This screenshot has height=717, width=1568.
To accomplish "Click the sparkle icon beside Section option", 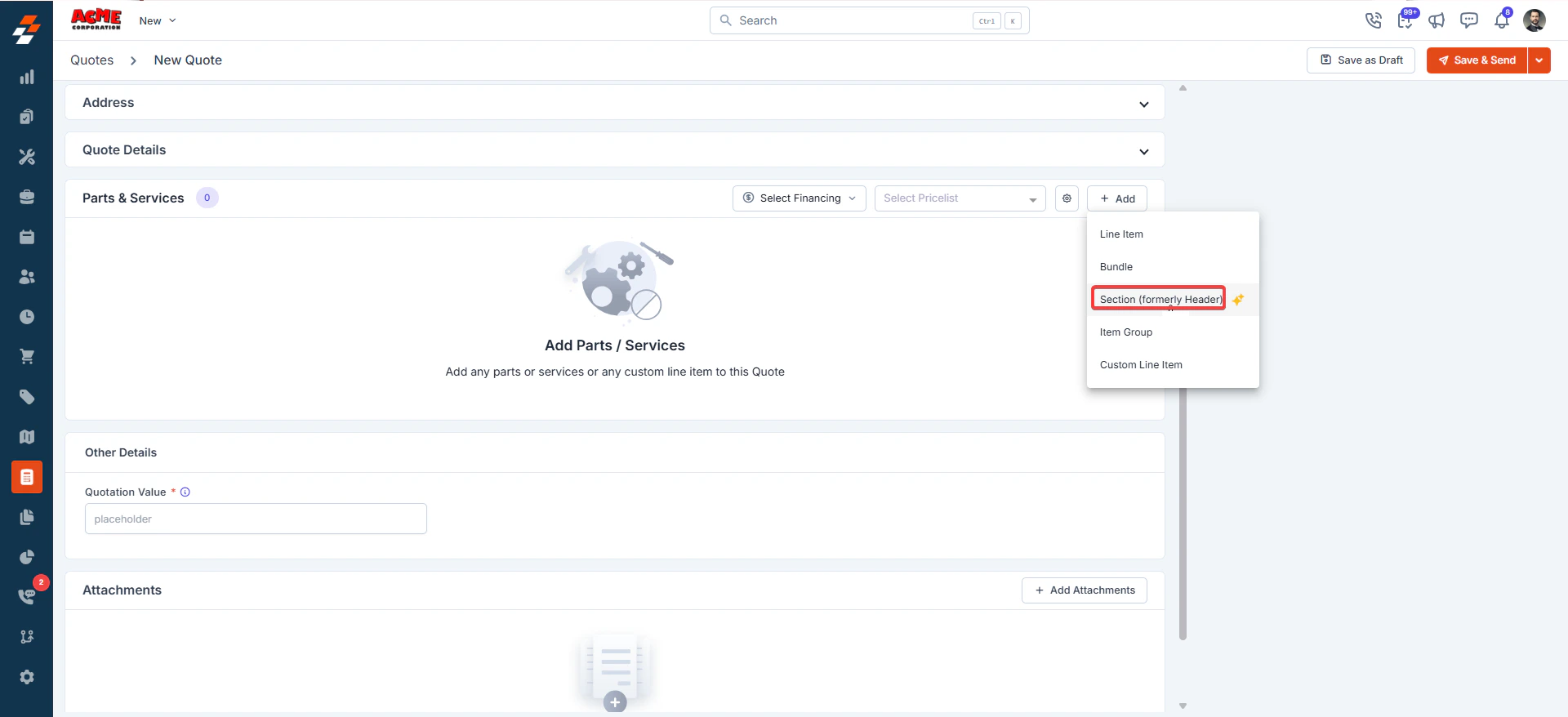I will point(1238,300).
